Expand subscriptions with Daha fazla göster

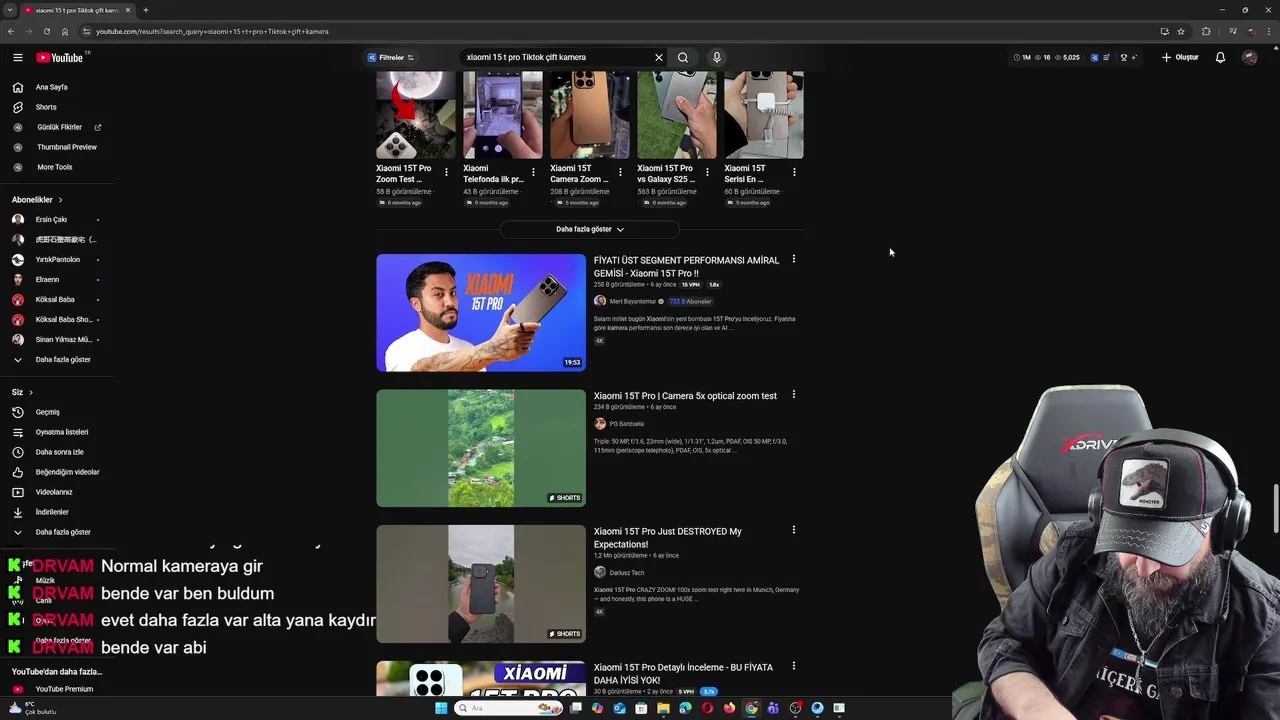[62, 360]
